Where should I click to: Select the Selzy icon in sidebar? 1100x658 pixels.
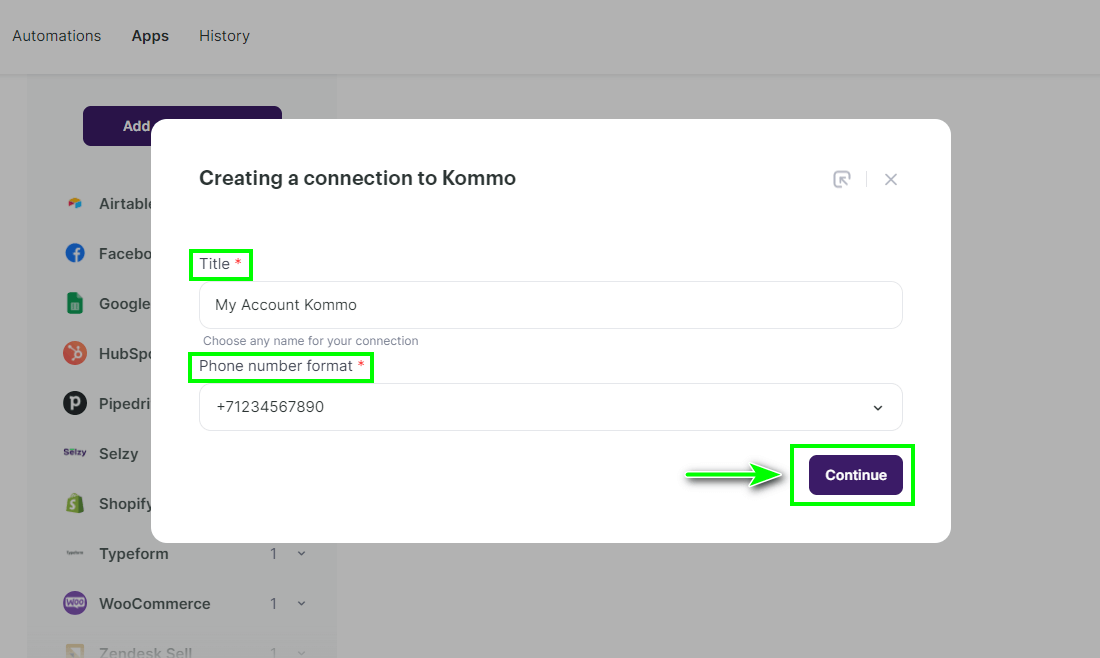(75, 452)
